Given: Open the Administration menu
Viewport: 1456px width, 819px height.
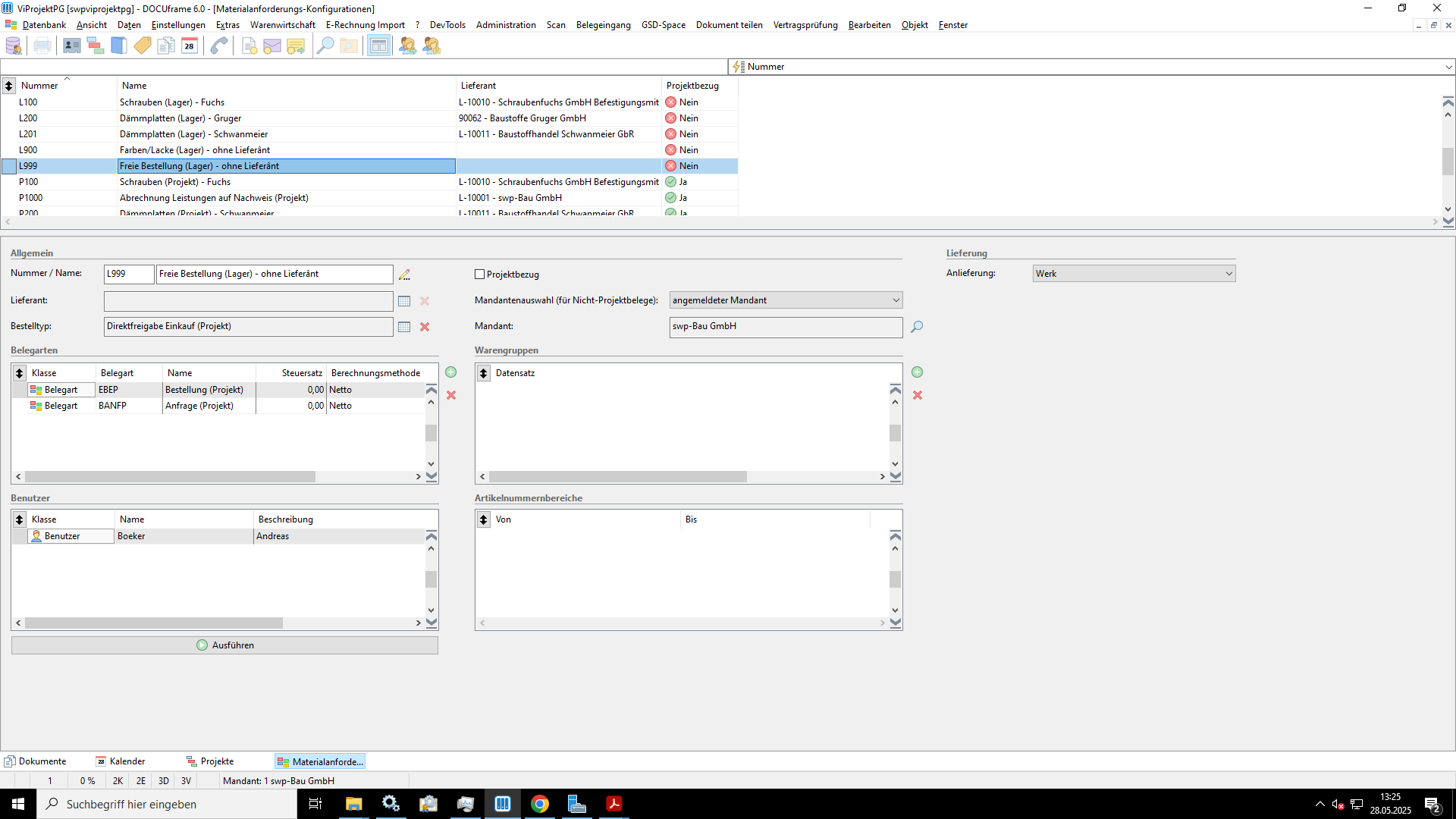Looking at the screenshot, I should pyautogui.click(x=506, y=25).
